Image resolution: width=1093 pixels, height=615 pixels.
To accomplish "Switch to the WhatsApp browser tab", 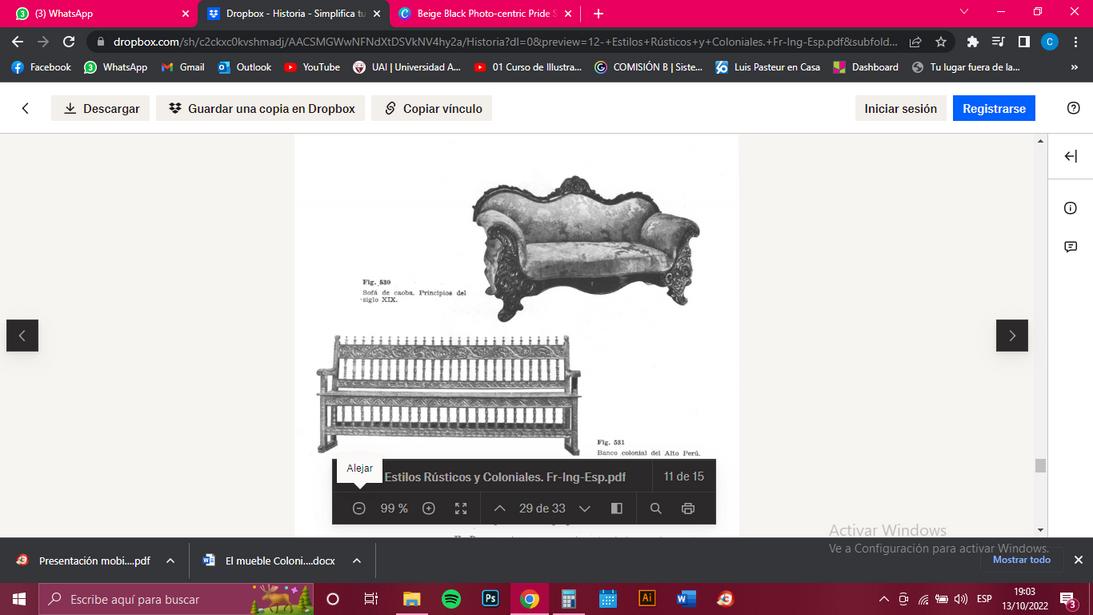I will tap(100, 13).
